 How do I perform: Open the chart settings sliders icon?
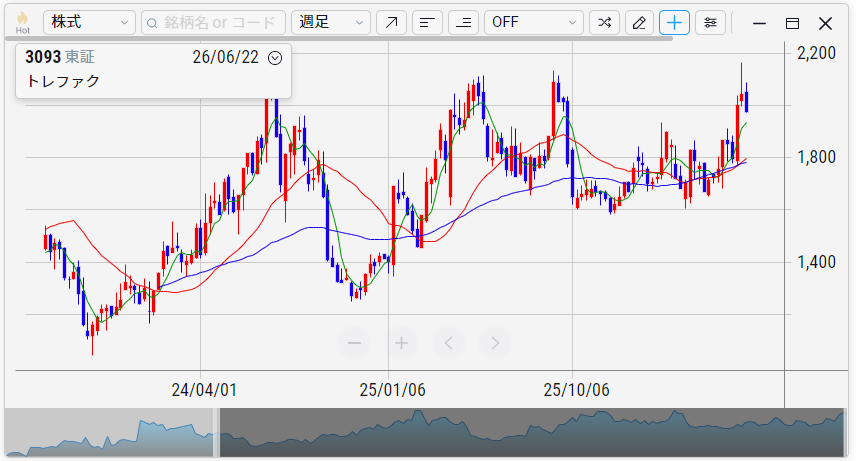710,22
